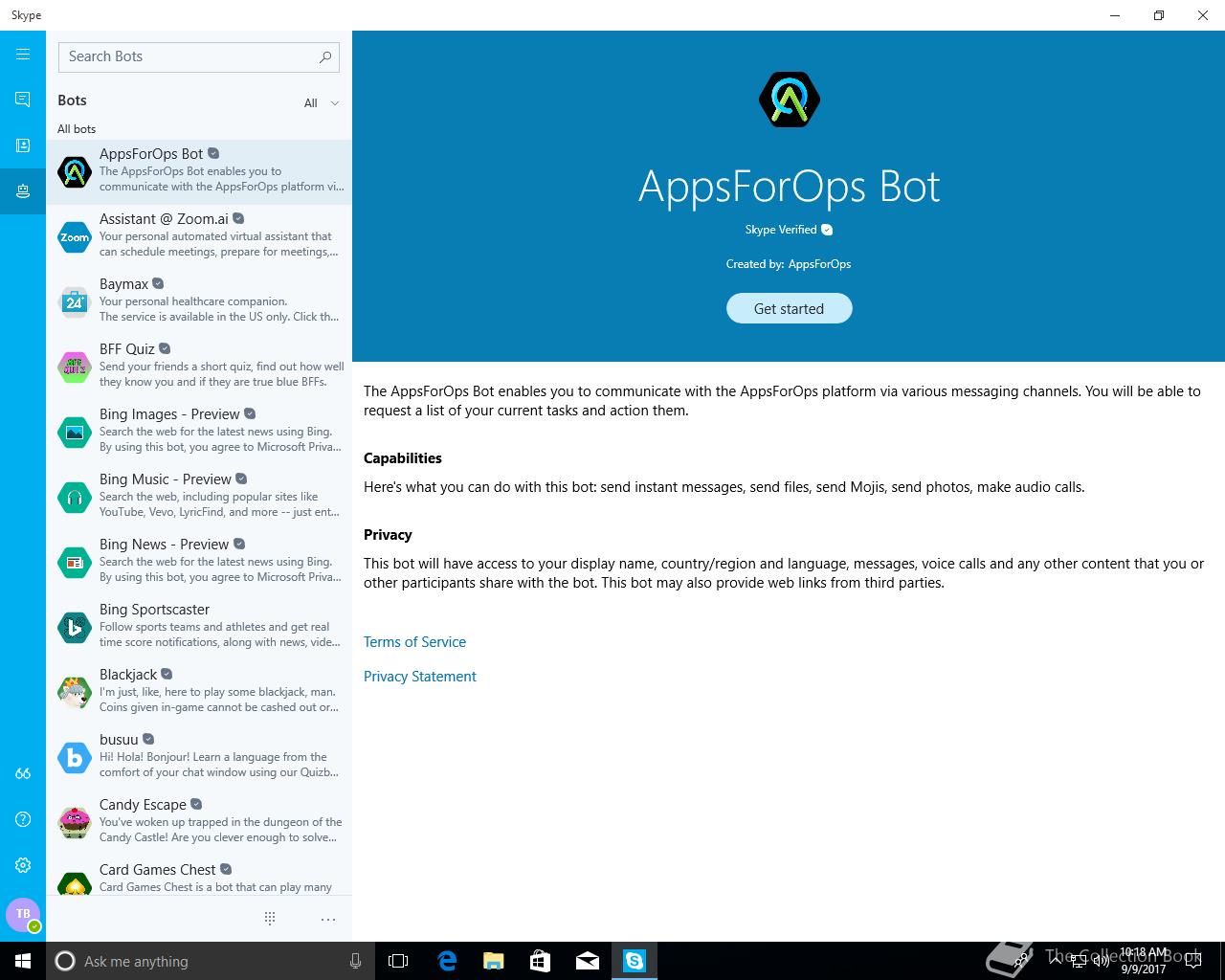Open the TB profile avatar
This screenshot has width=1225, height=980.
23,914
